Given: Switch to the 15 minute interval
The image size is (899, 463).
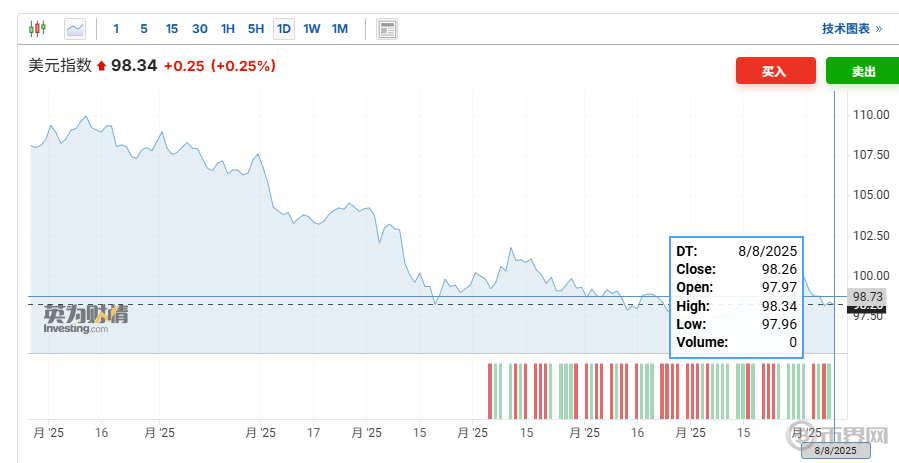Looking at the screenshot, I should click(x=172, y=29).
